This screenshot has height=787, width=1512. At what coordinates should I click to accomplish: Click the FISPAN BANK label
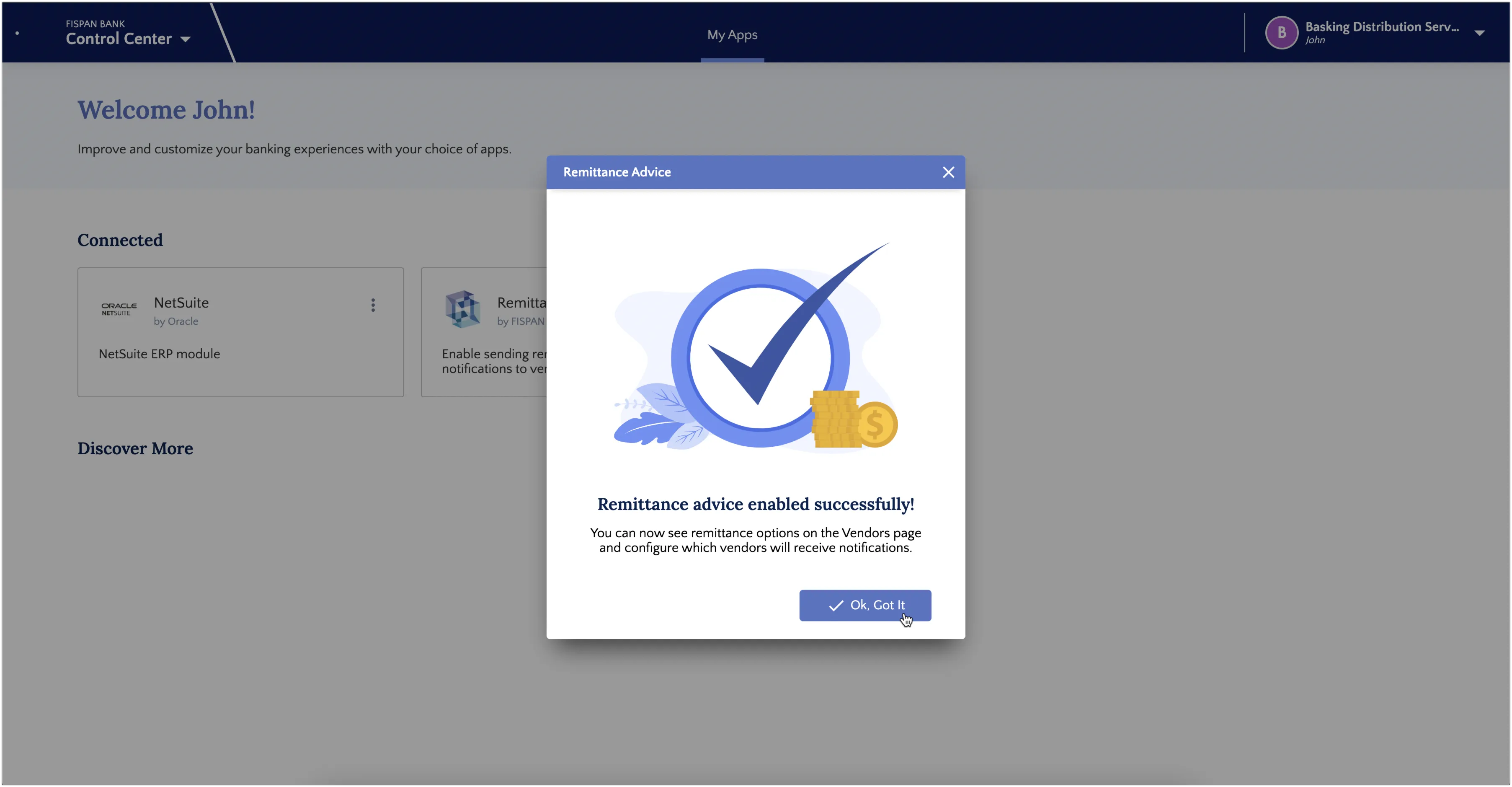tap(95, 23)
